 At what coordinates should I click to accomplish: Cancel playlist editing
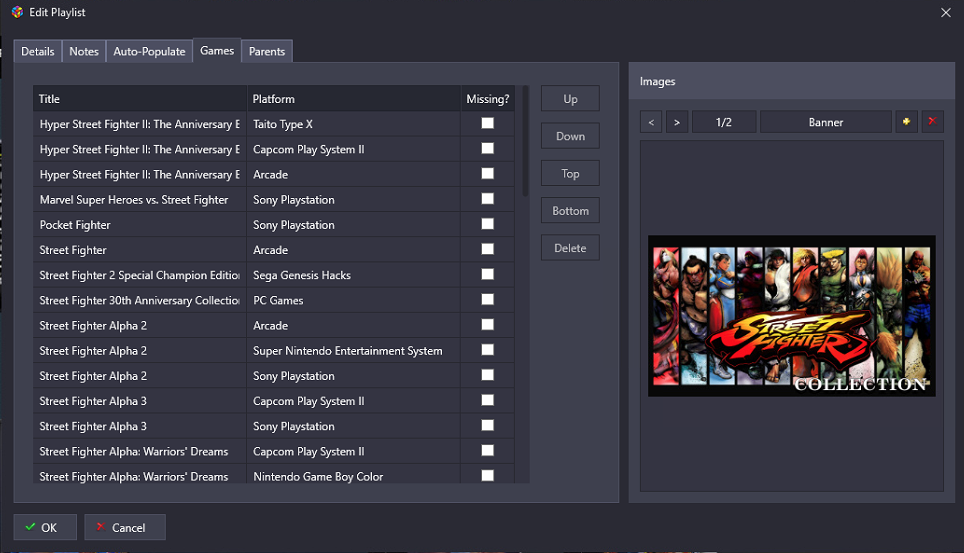click(x=125, y=527)
